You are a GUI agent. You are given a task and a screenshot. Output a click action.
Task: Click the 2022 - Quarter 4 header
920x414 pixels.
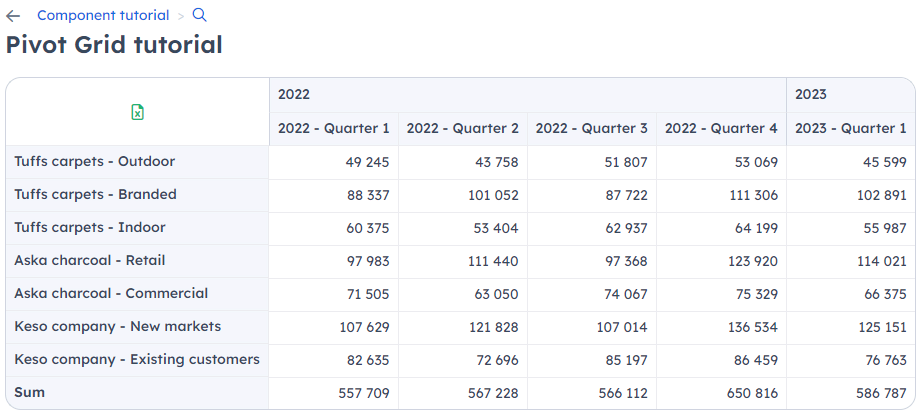[722, 128]
